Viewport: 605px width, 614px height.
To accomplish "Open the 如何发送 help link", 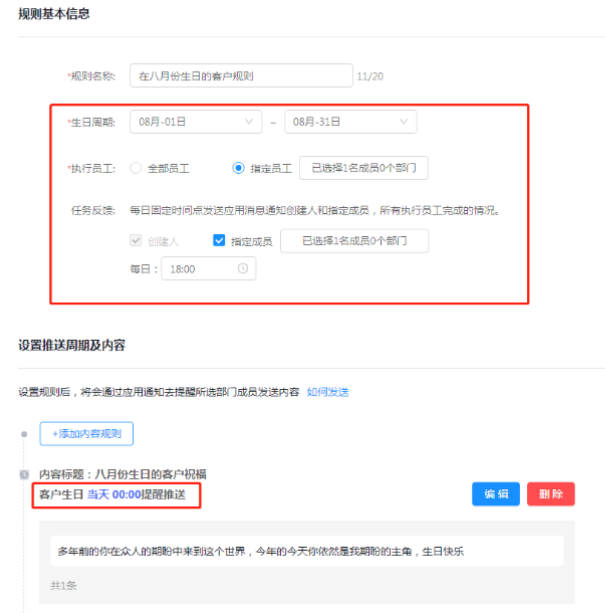I will pos(328,392).
